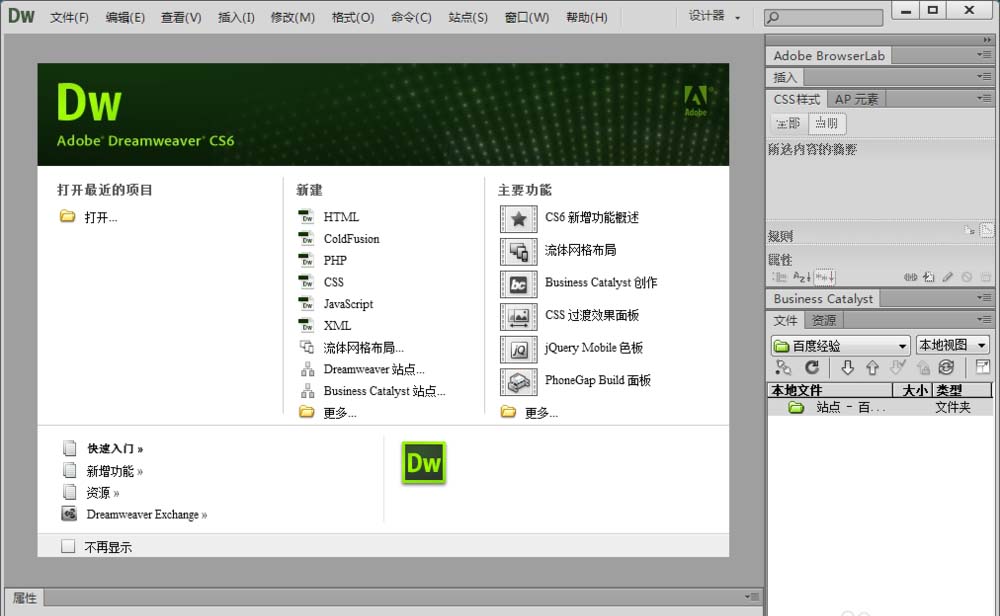Toggle 全部 mode in CSS样式 panel

tap(788, 123)
